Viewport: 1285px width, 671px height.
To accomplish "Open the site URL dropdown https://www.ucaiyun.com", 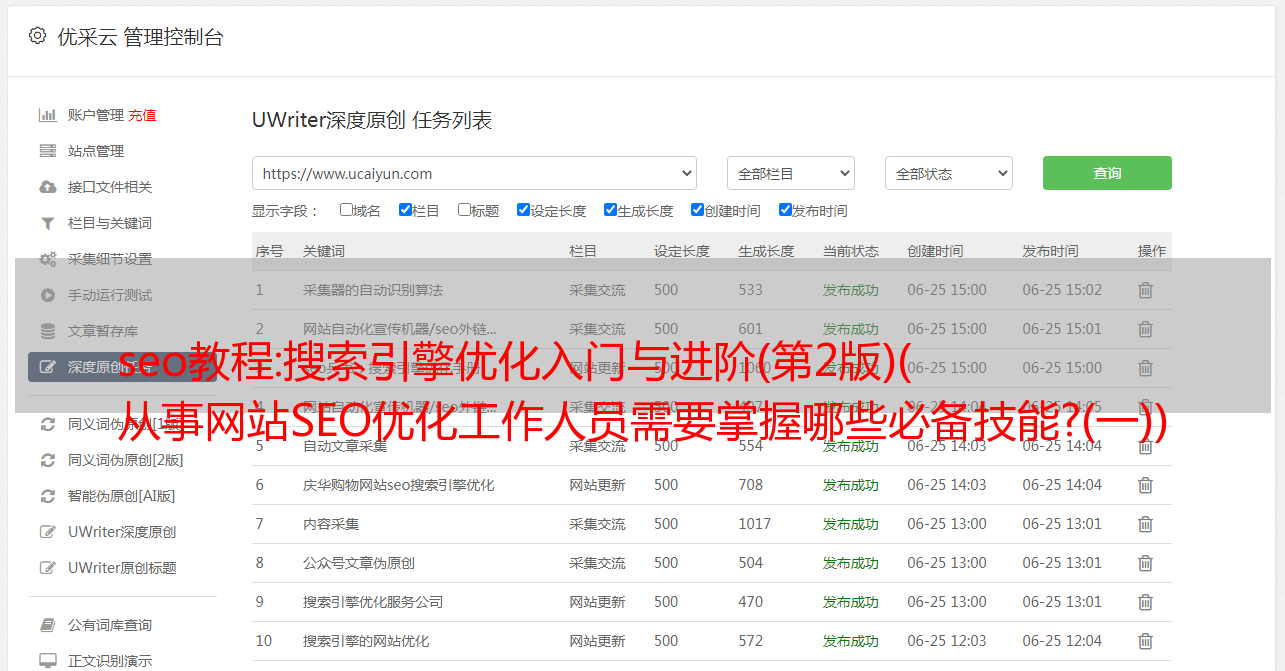I will (474, 173).
